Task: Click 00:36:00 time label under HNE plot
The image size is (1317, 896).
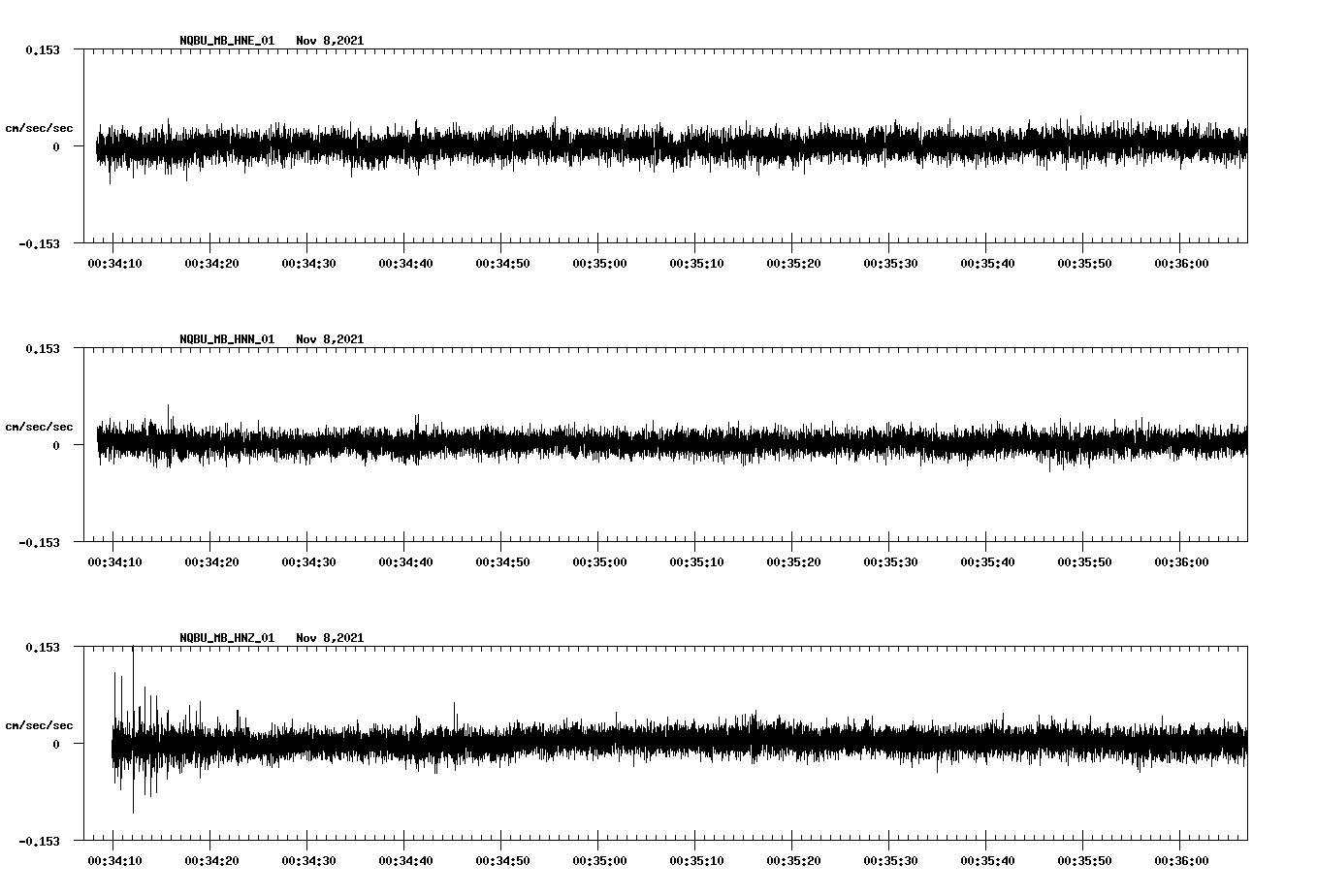Action: [x=1181, y=264]
